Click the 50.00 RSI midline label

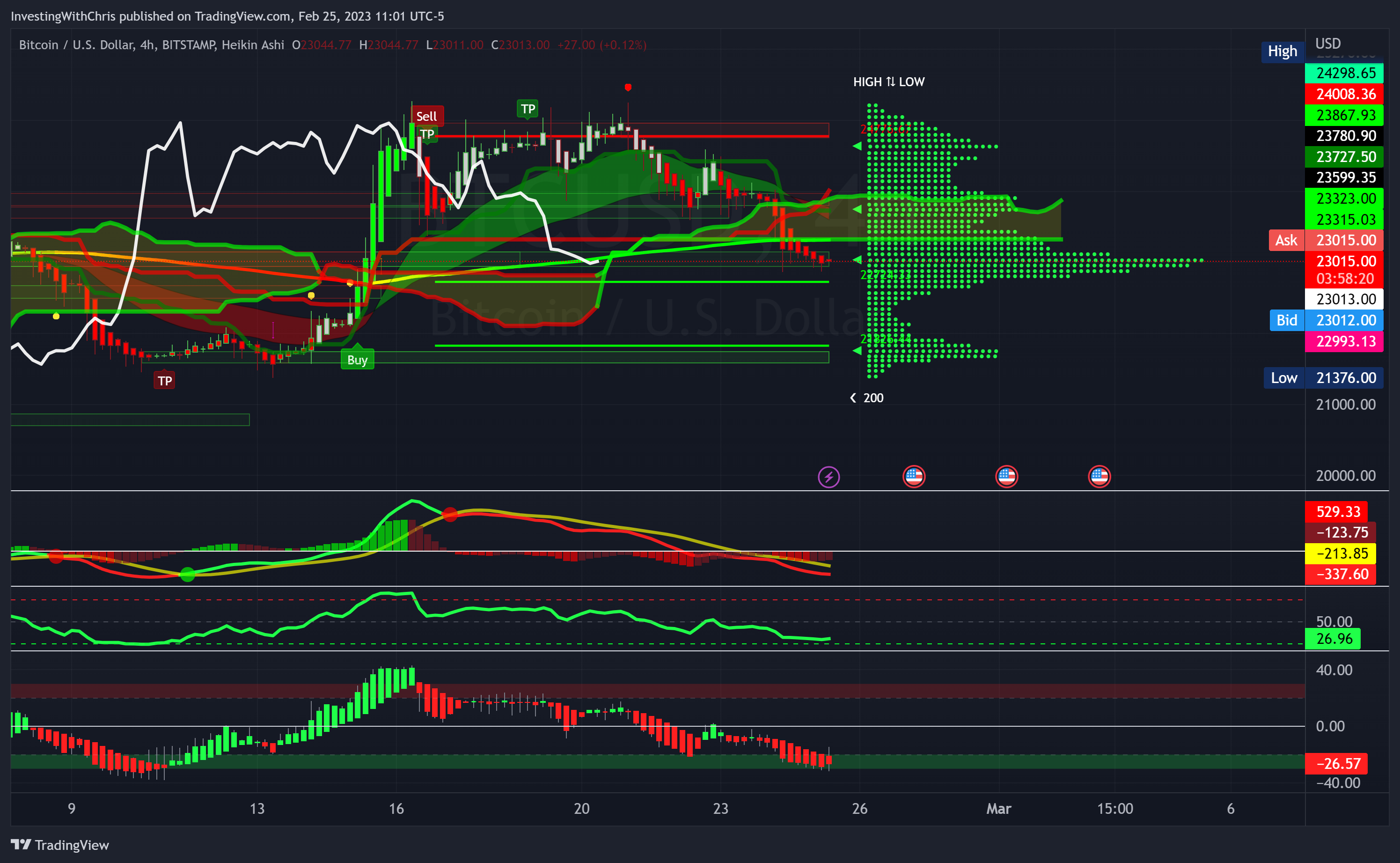[x=1334, y=621]
